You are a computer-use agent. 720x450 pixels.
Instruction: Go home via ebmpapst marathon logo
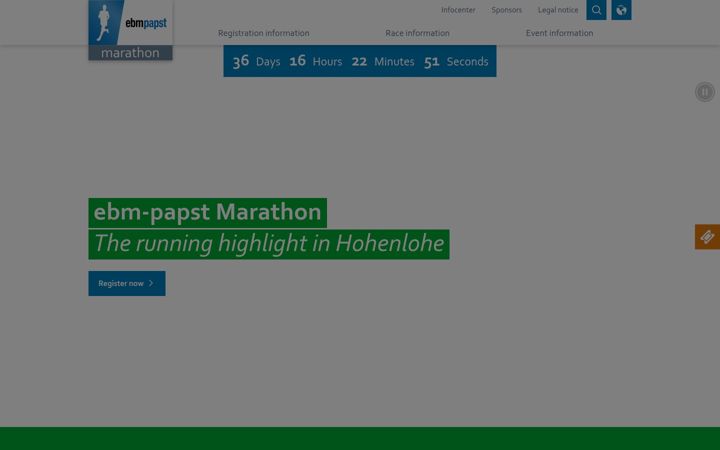click(130, 30)
